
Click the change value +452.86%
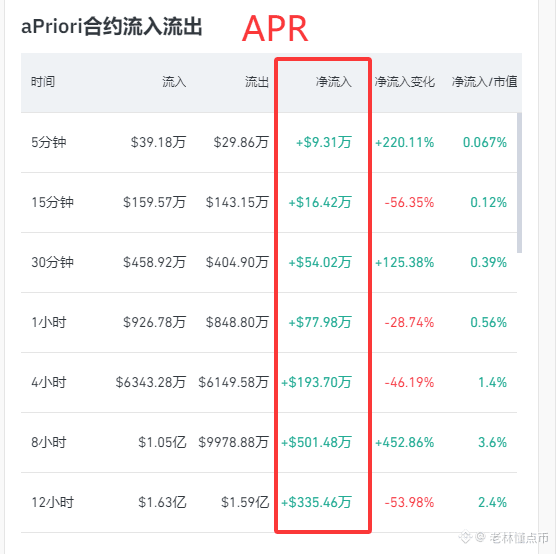[x=405, y=442]
